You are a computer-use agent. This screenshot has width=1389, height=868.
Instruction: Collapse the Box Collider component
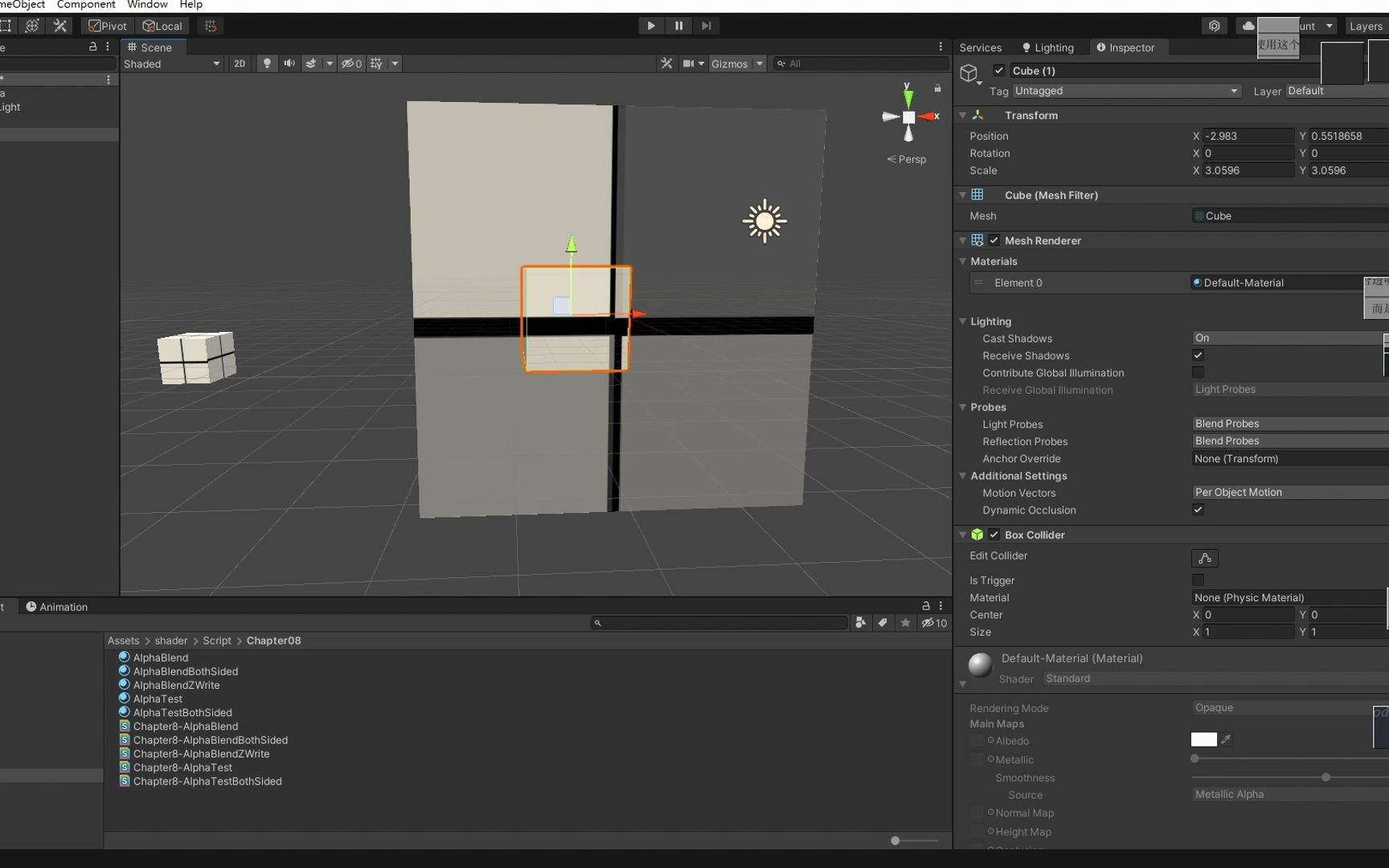pos(963,534)
